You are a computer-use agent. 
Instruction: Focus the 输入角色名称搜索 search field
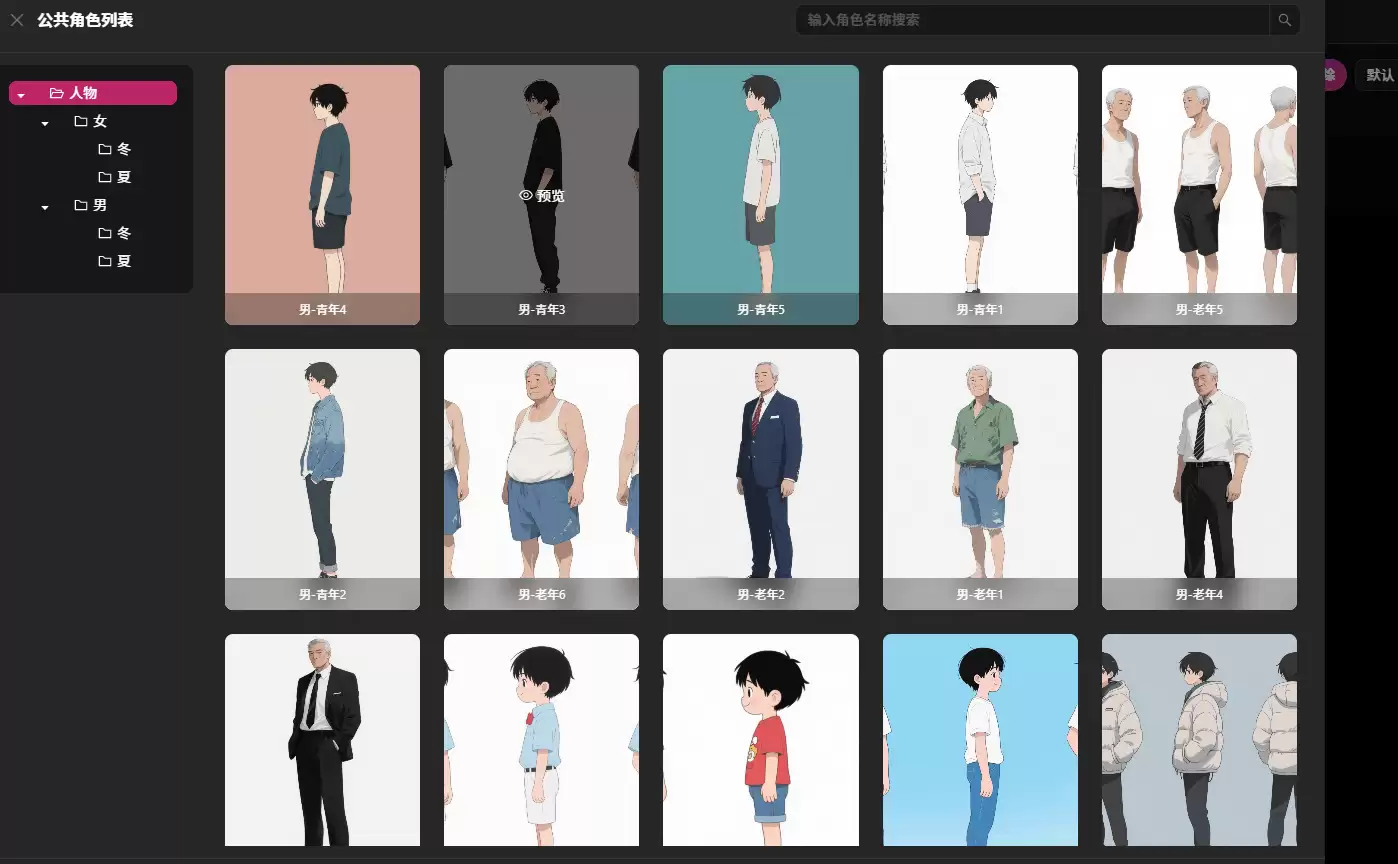(1032, 20)
